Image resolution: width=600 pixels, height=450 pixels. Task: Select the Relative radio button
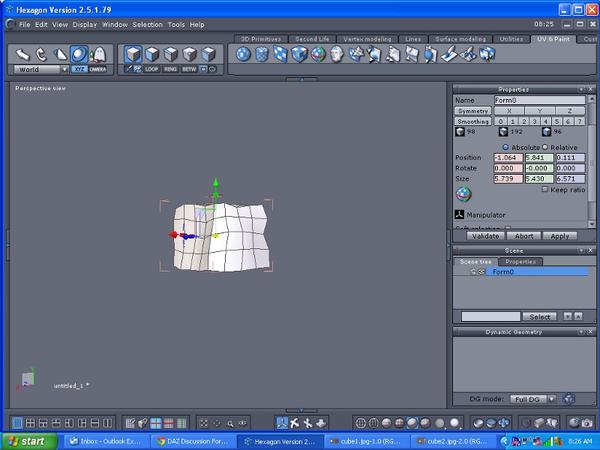[545, 147]
